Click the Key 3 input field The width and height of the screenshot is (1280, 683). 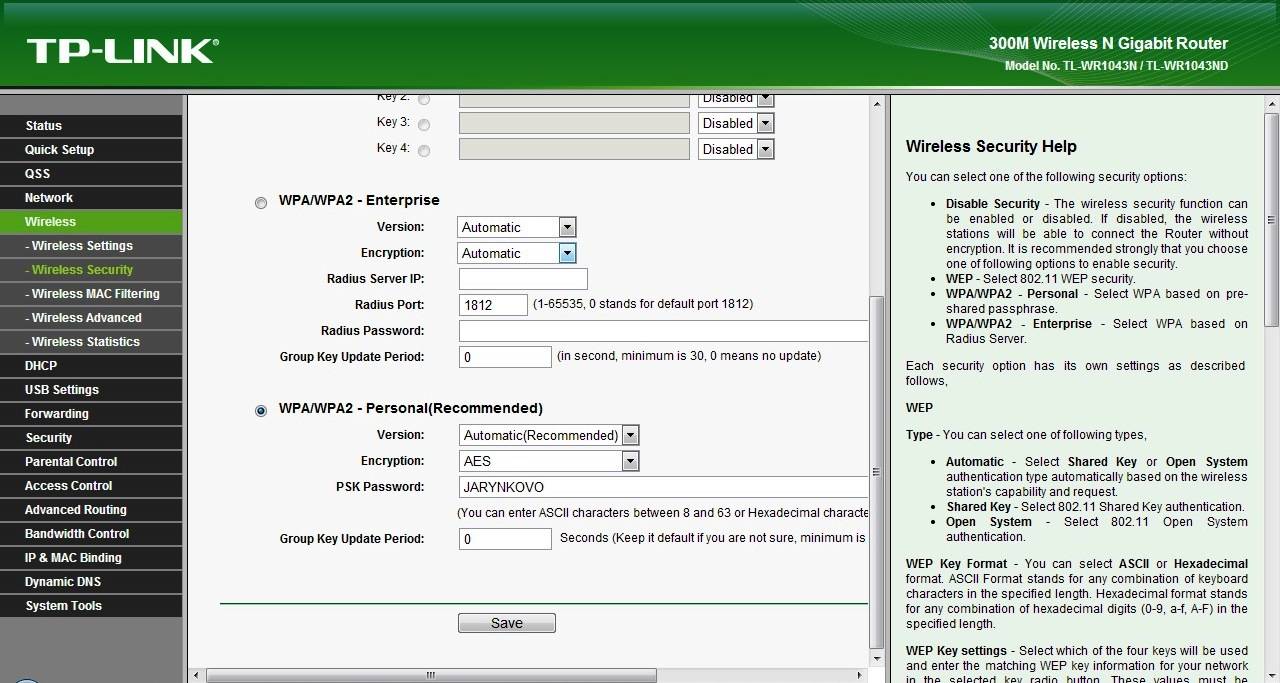574,123
